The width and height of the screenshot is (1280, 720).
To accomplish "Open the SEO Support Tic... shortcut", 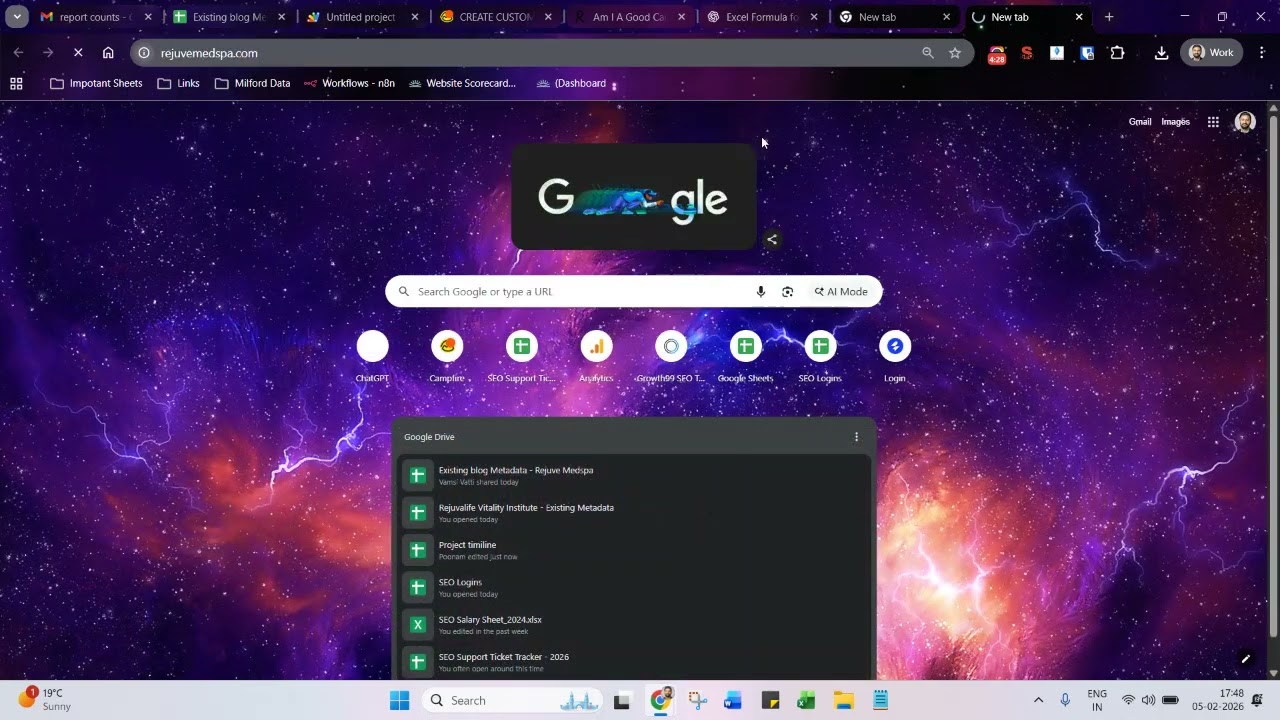I will [521, 356].
